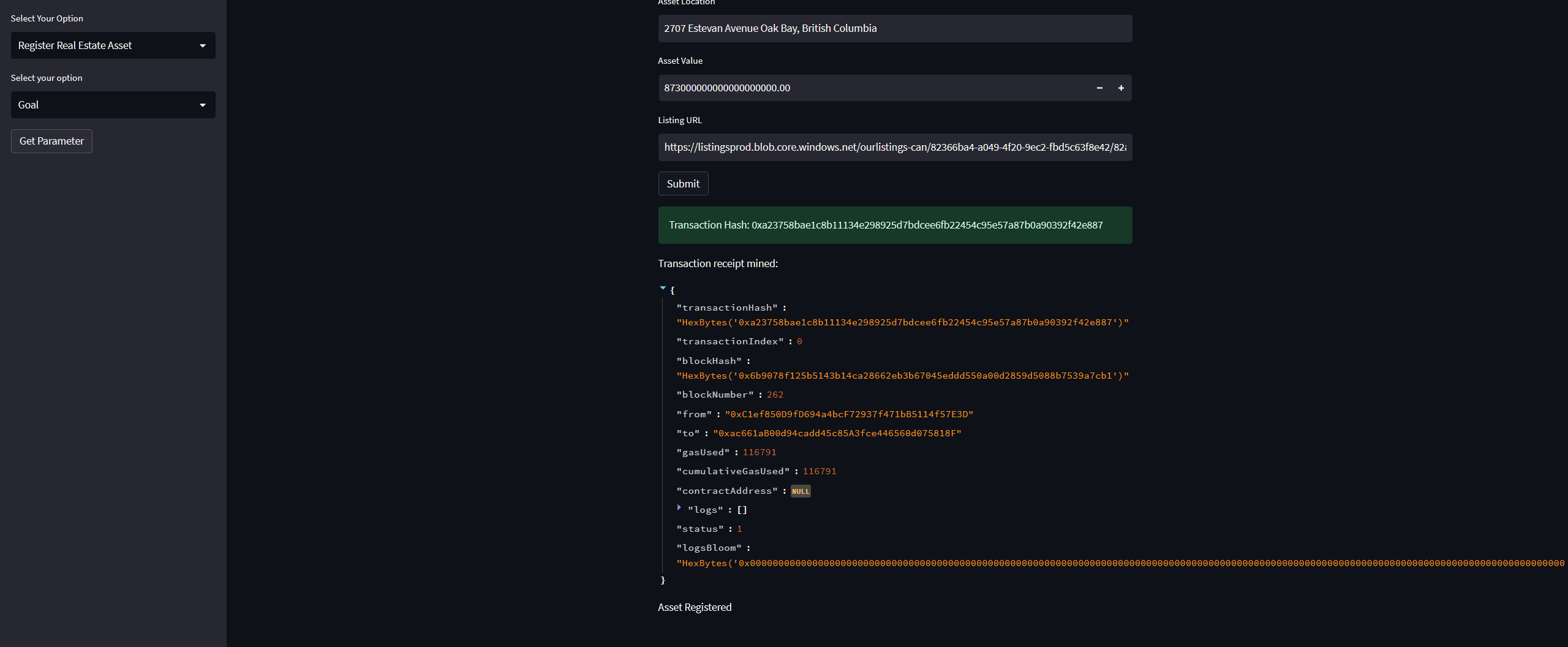Click the NULL badge next to contractAddress
Image resolution: width=1568 pixels, height=647 pixels.
tap(801, 491)
